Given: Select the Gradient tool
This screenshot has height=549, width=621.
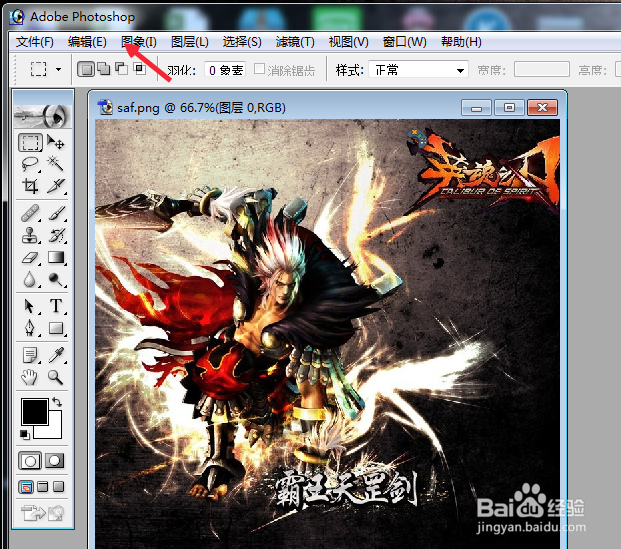Looking at the screenshot, I should 55,257.
